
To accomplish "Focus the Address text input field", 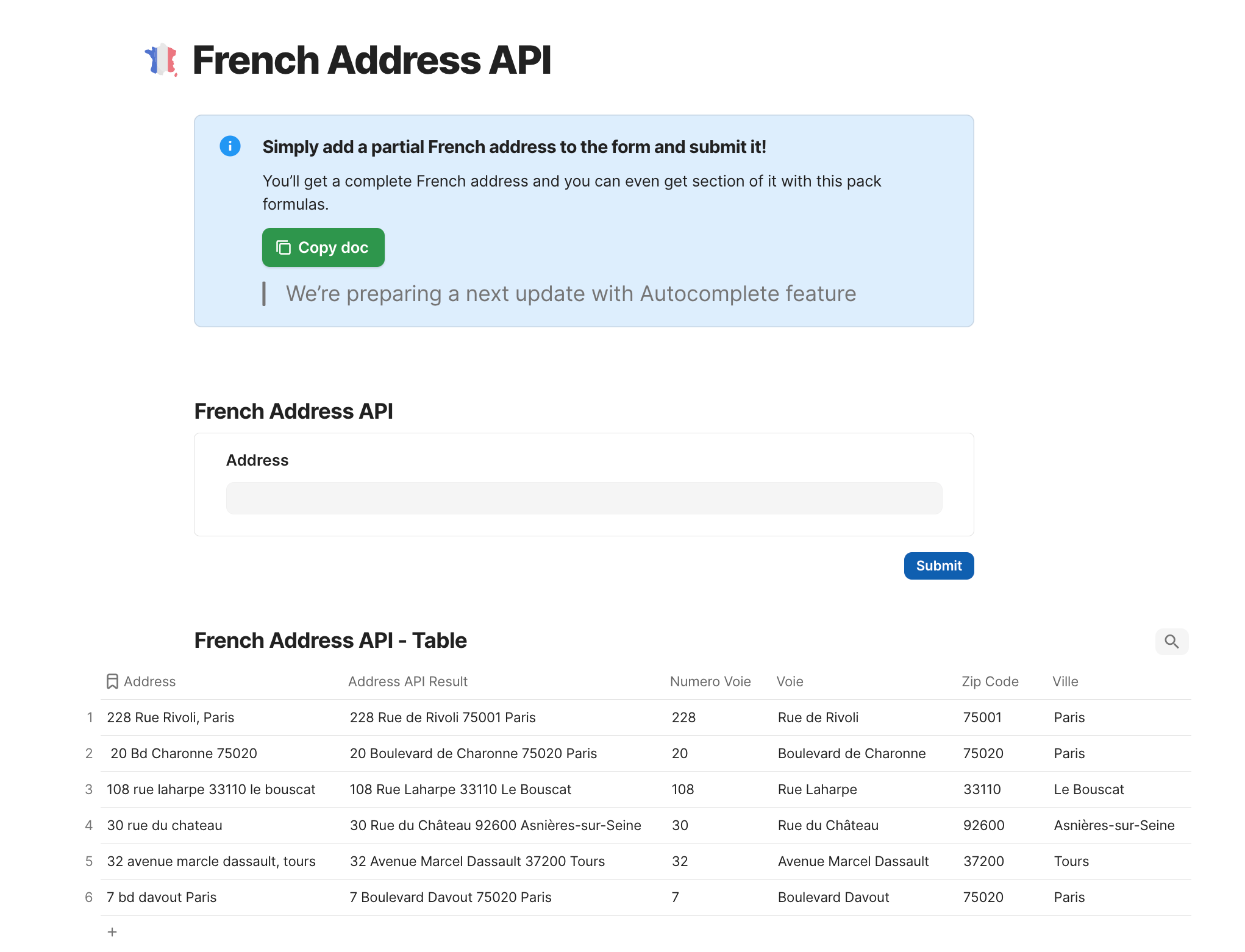I will (583, 499).
